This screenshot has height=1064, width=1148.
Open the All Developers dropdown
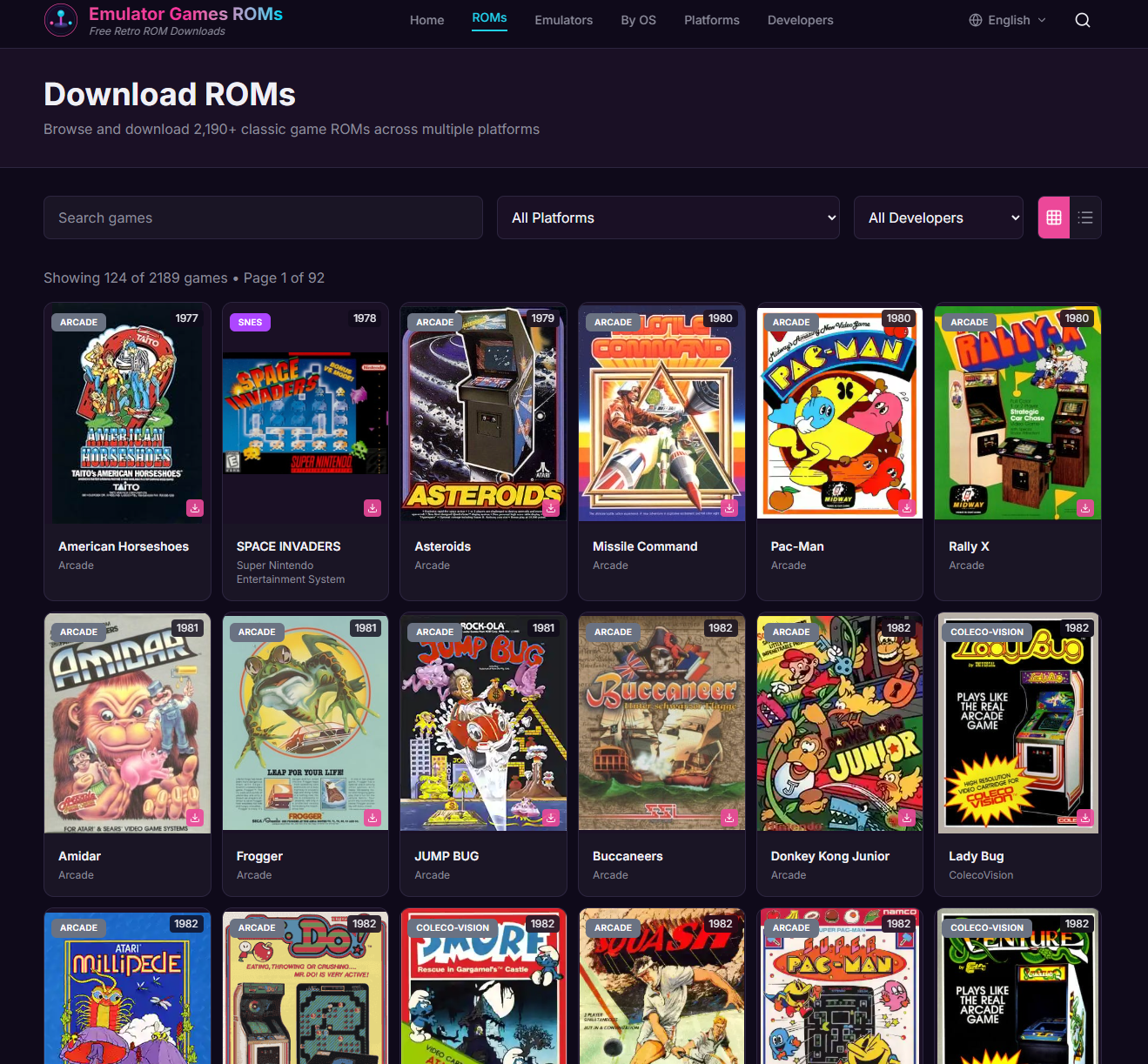tap(939, 217)
